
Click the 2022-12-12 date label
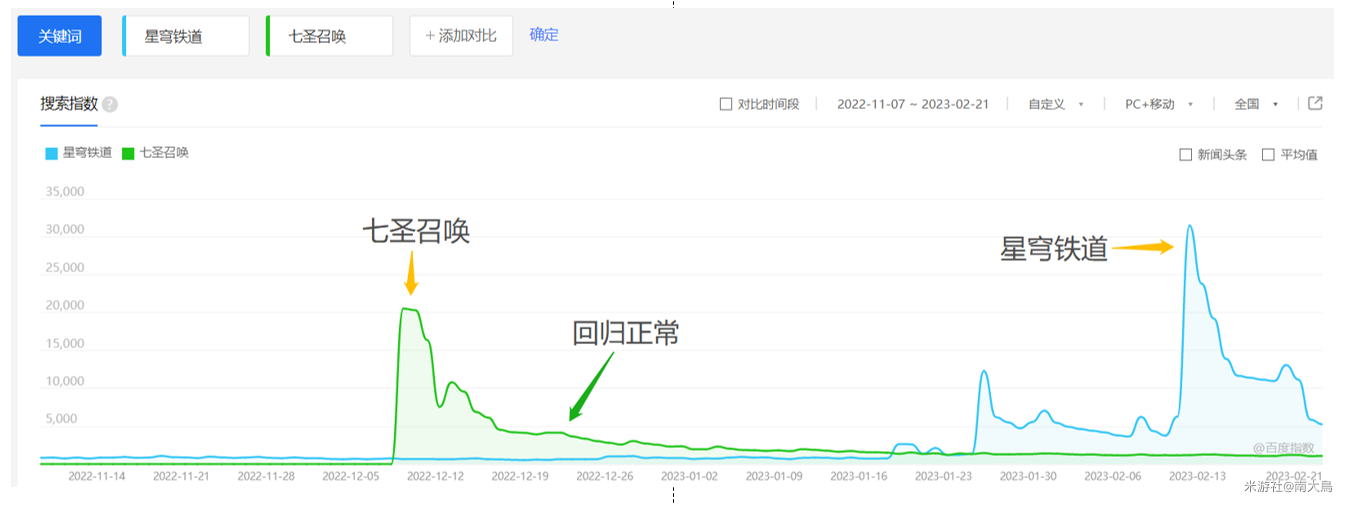pos(435,476)
